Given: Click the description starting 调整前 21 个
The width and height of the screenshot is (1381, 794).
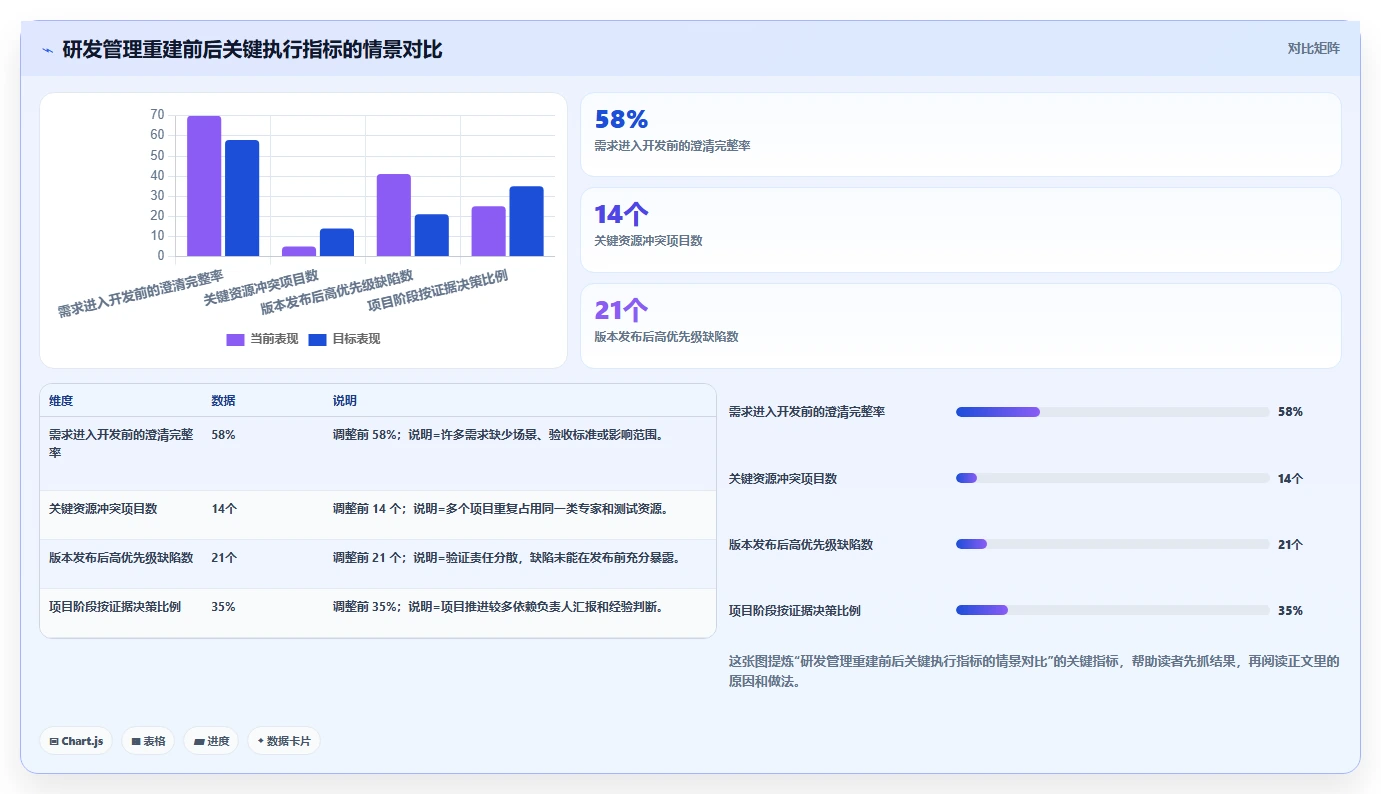Looking at the screenshot, I should 506,558.
